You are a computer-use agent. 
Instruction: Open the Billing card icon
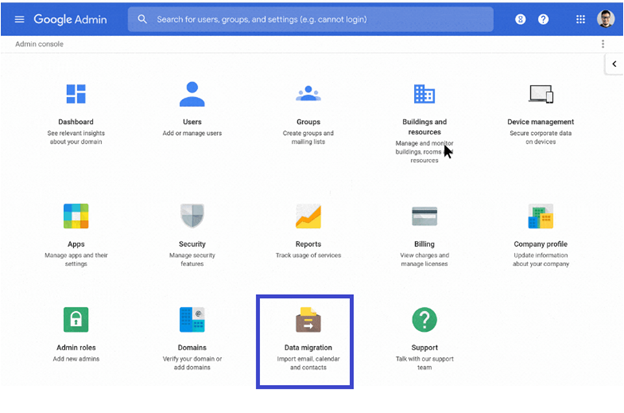(x=424, y=216)
